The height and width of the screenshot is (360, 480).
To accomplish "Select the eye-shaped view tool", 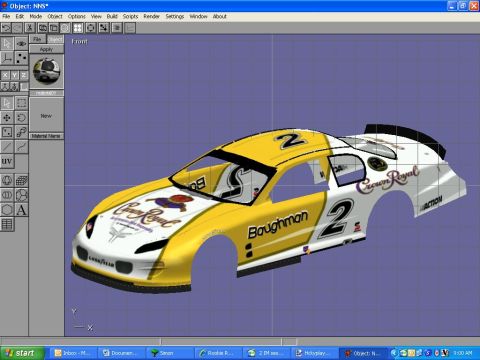I will pyautogui.click(x=21, y=44).
